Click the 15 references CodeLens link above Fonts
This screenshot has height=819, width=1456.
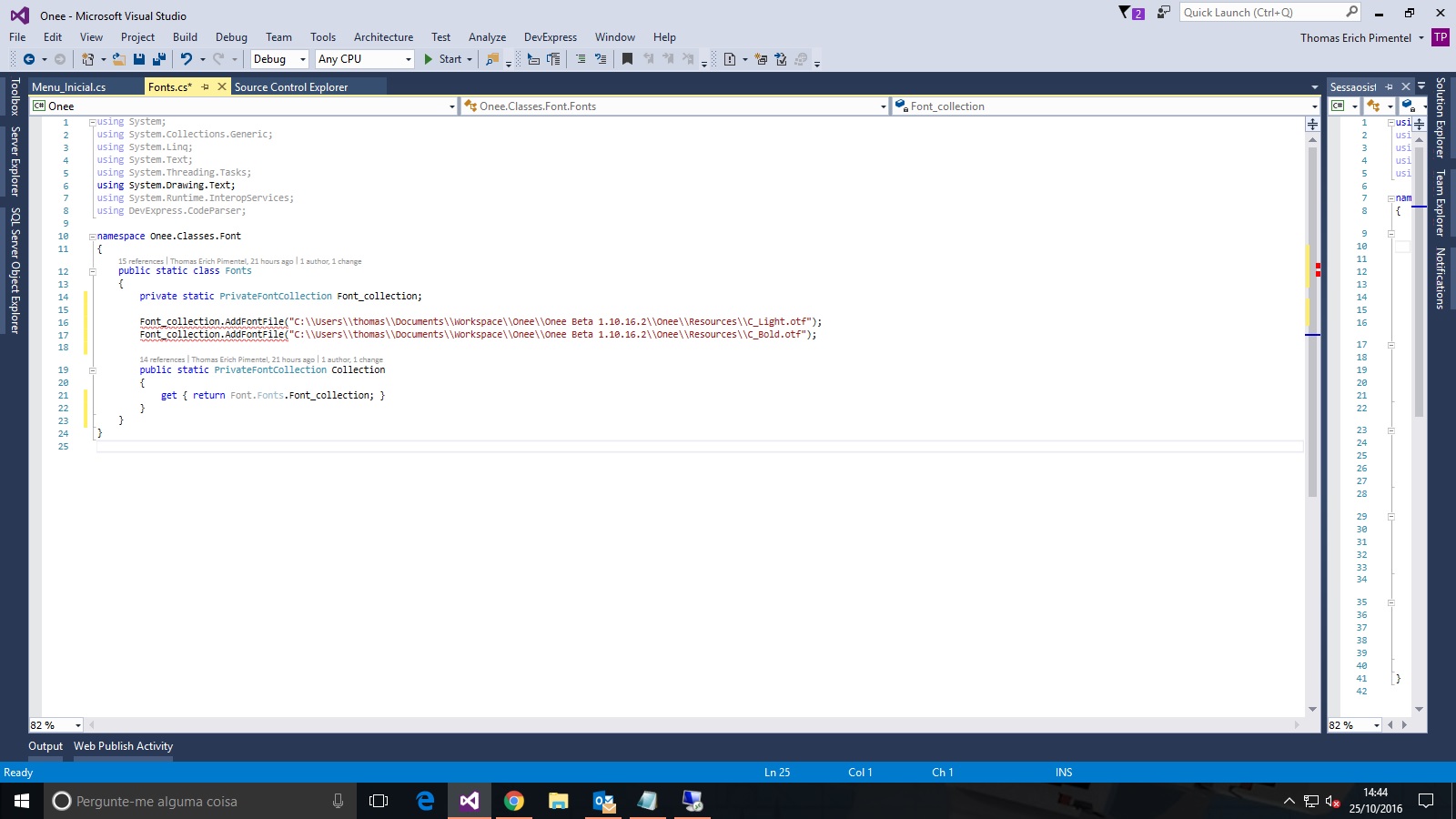(x=141, y=261)
